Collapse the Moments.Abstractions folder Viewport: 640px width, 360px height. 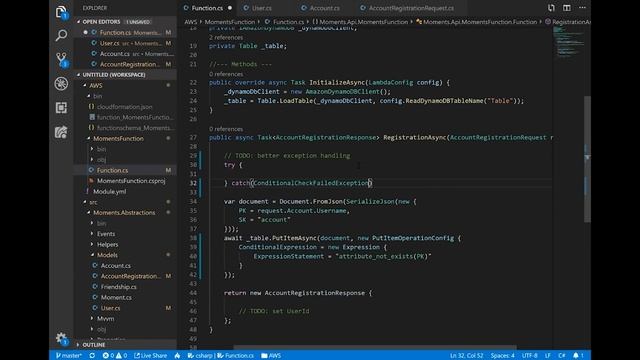[124, 213]
